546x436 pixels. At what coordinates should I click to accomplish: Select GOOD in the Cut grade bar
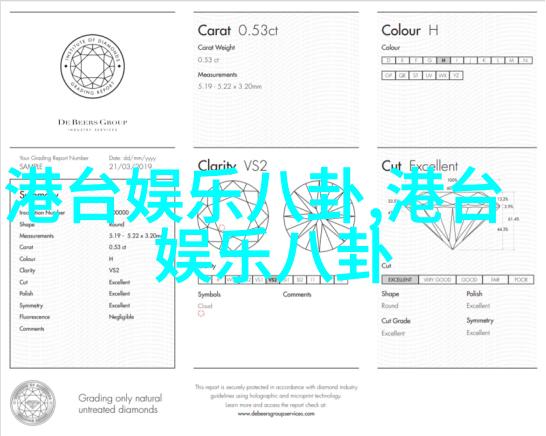[x=469, y=280]
